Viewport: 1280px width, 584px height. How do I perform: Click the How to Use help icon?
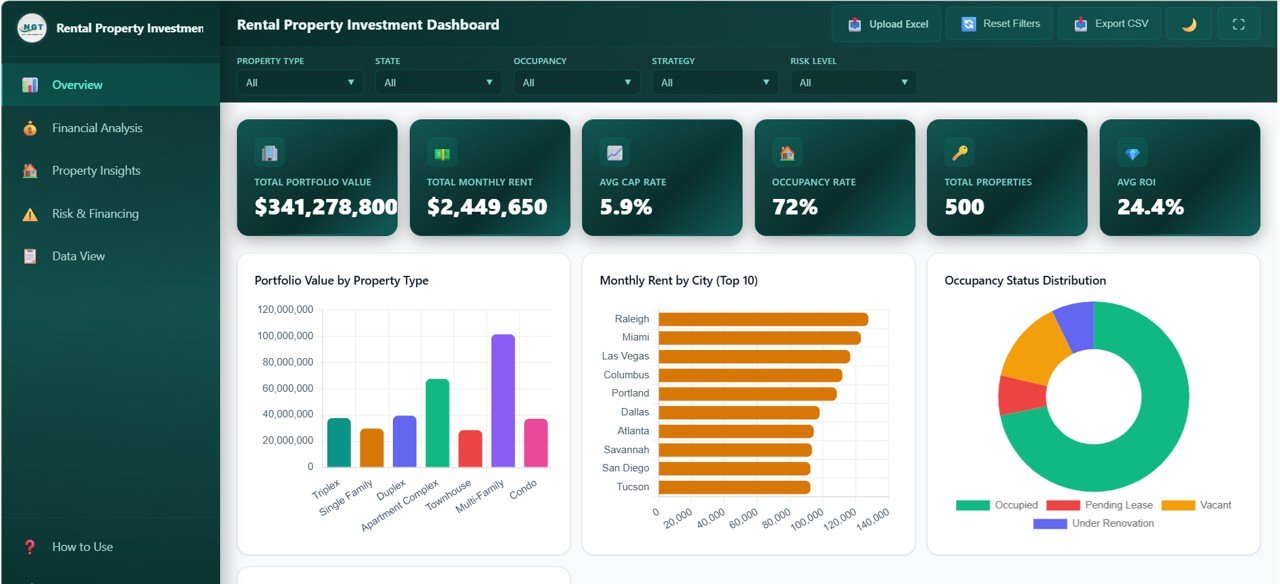(30, 546)
